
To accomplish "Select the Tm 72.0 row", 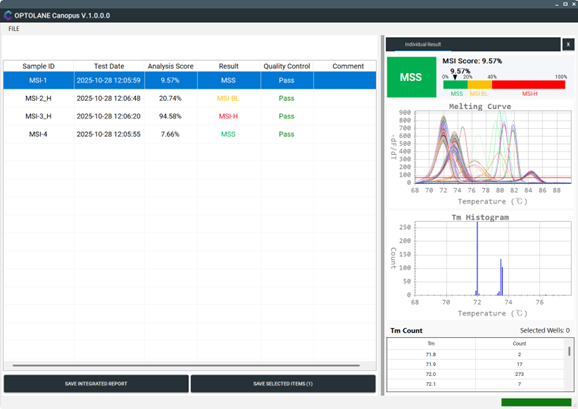I will tap(476, 374).
